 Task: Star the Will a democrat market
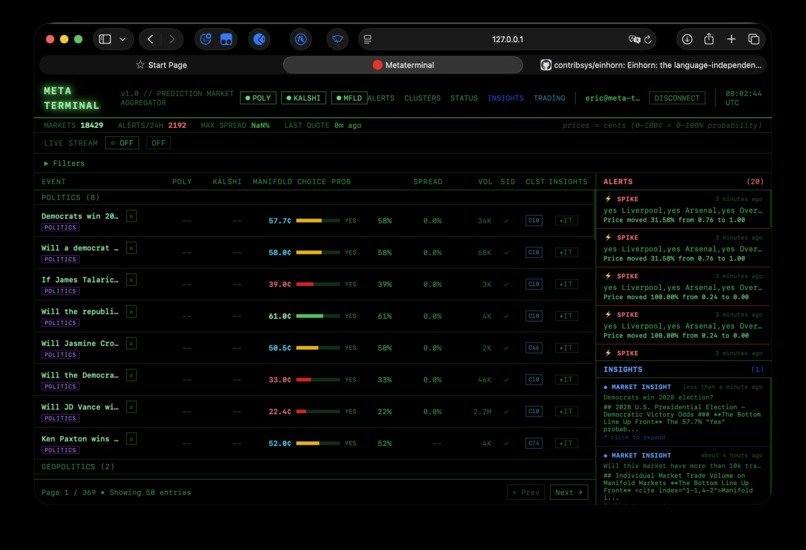click(x=132, y=248)
